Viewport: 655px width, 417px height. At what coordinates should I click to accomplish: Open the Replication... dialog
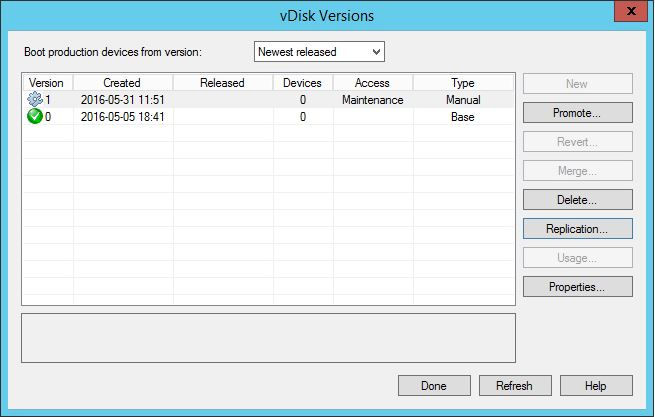pyautogui.click(x=578, y=229)
